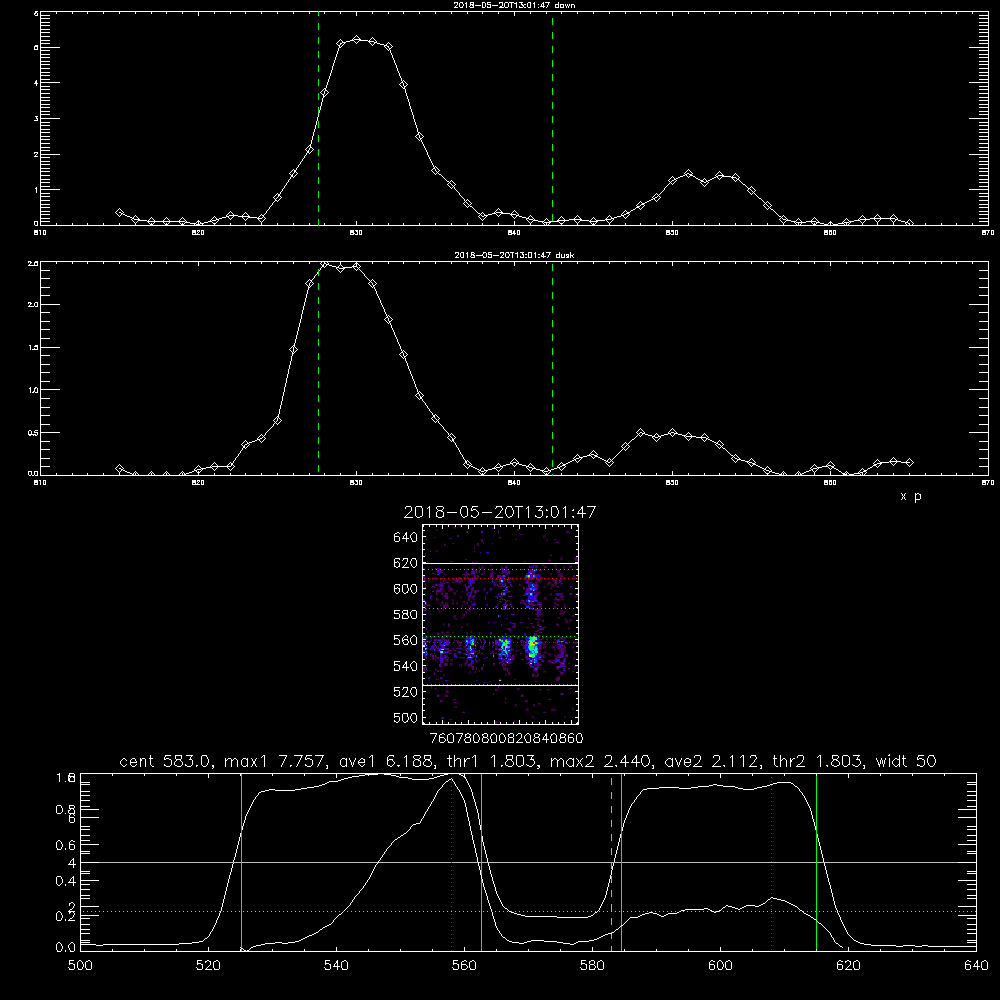Image resolution: width=1000 pixels, height=1000 pixels.
Task: Click the '830' x-axis label of dawn plot
Action: tap(356, 233)
